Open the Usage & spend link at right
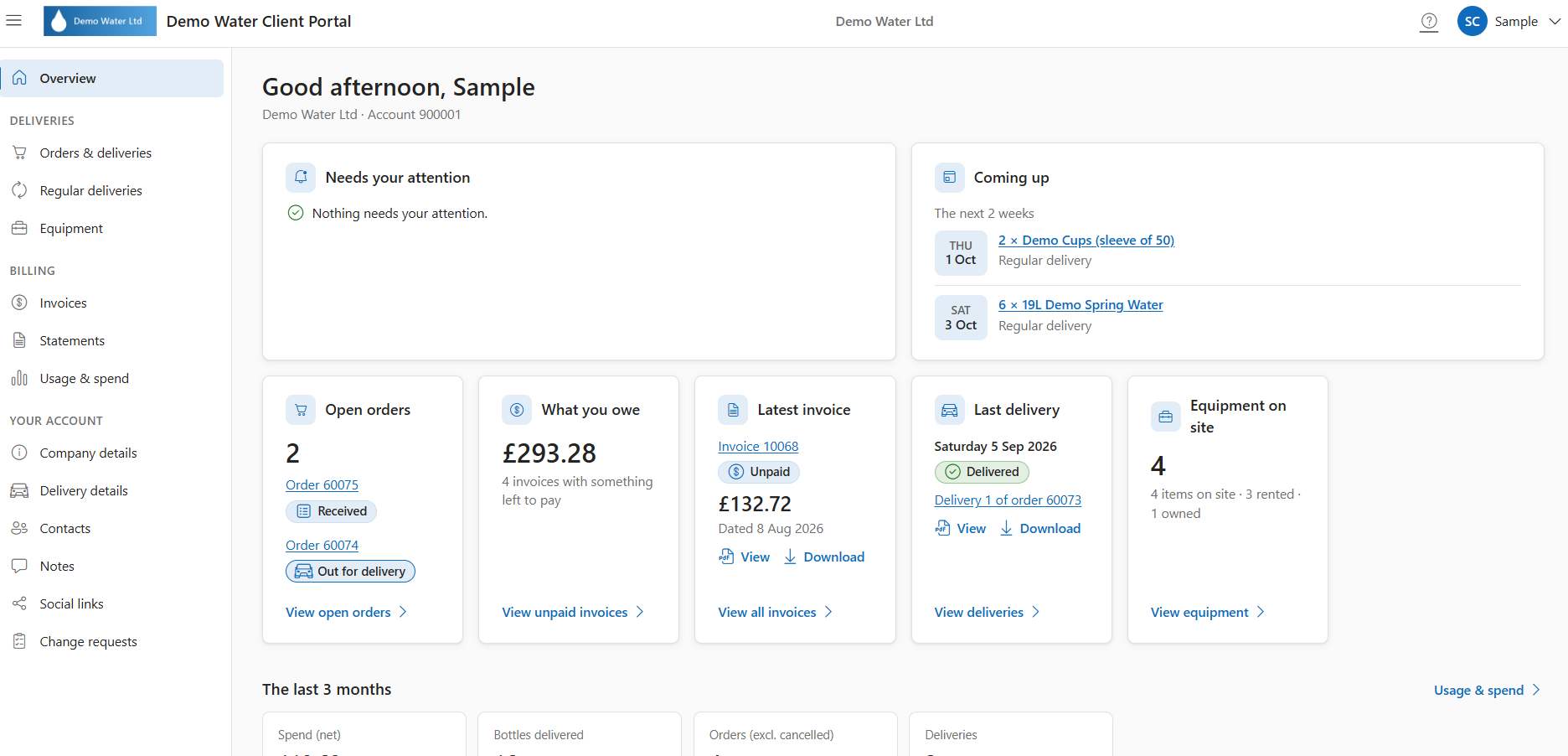This screenshot has height=756, width=1568. (x=1487, y=691)
